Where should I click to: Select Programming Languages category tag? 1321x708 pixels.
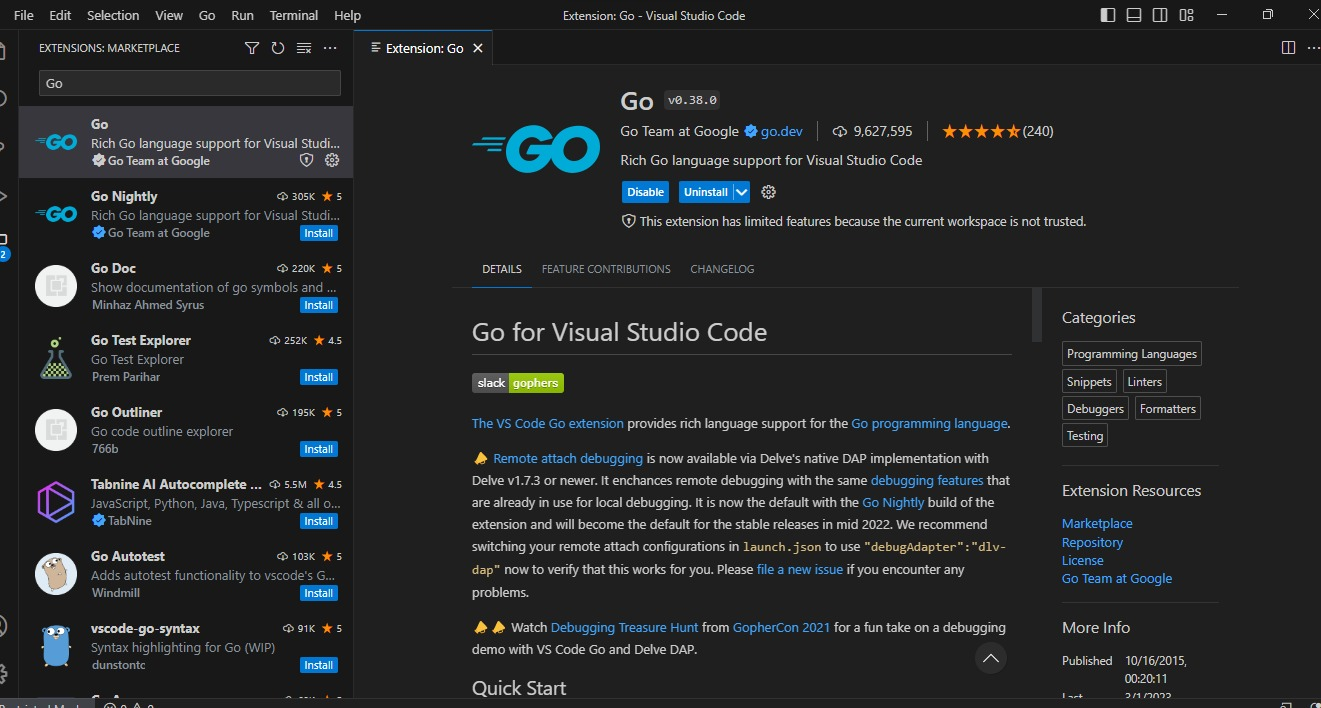[1132, 354]
